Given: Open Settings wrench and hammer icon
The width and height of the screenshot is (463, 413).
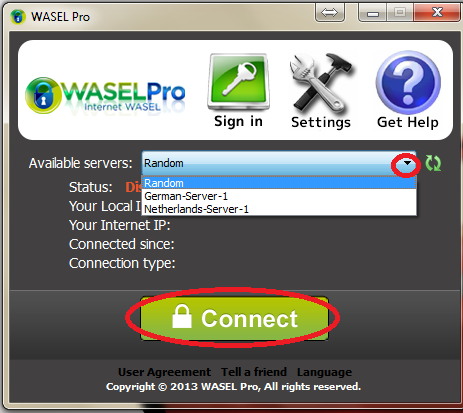Looking at the screenshot, I should click(321, 83).
